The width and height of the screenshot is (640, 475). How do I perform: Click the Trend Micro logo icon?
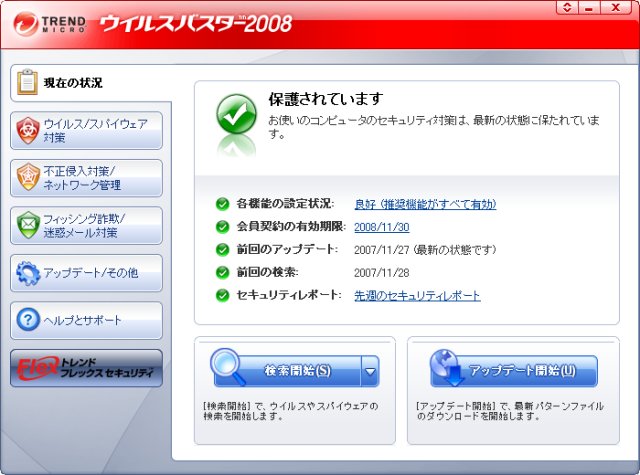pos(25,24)
